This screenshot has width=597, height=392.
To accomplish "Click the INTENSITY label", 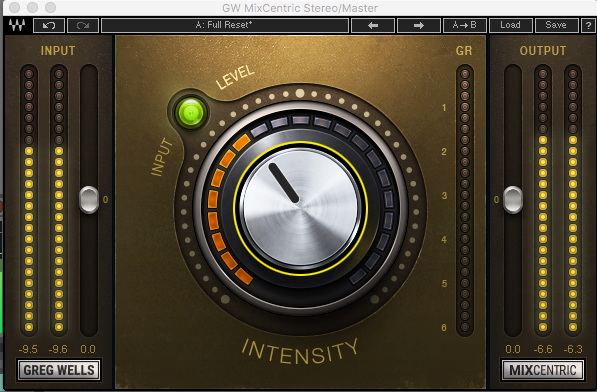I will (300, 352).
